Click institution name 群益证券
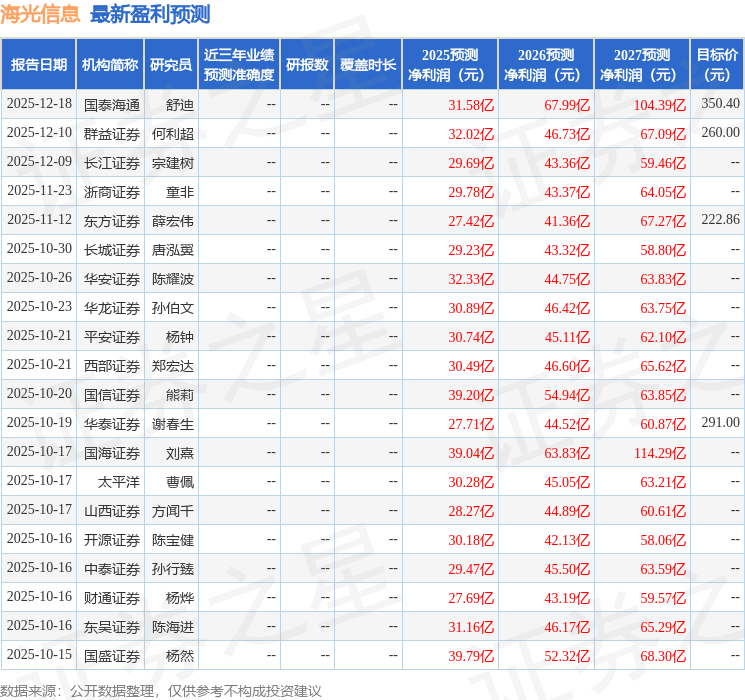 tap(112, 134)
